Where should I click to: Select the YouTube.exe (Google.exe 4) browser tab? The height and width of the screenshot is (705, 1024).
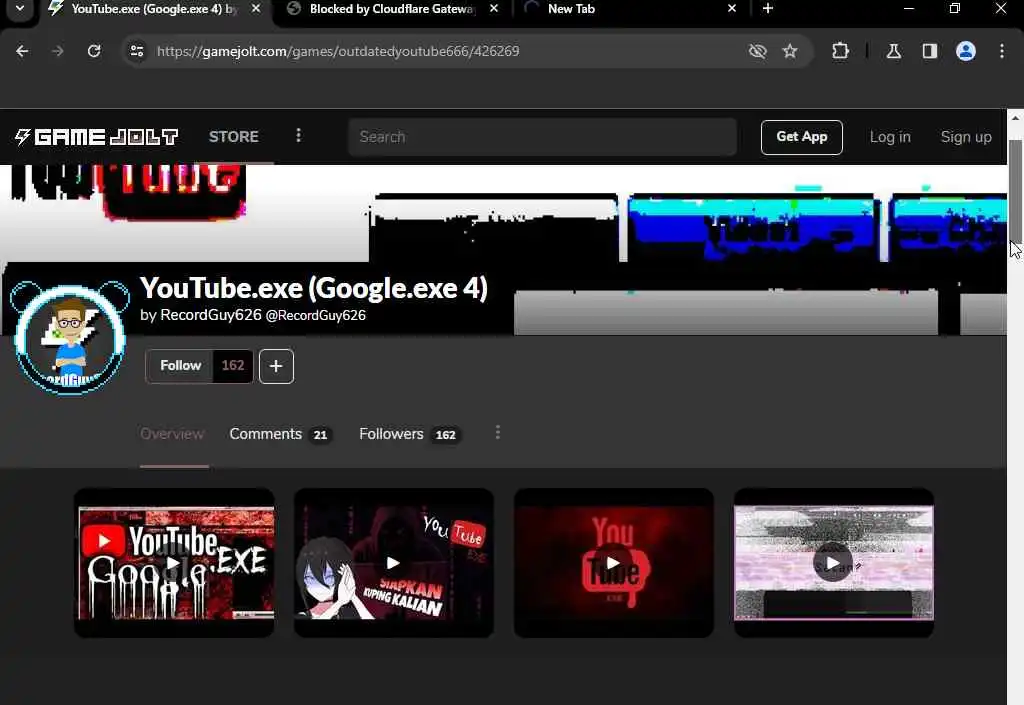pyautogui.click(x=154, y=9)
